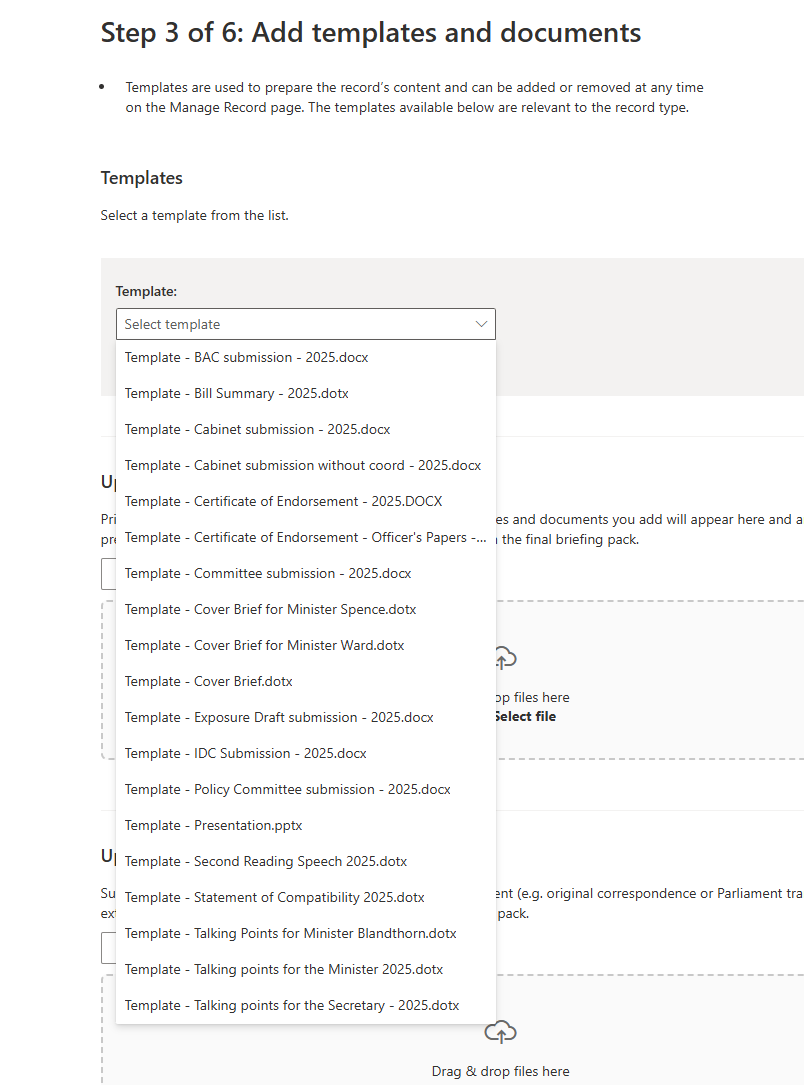The width and height of the screenshot is (804, 1085).
Task: Pick the Exposure Draft submission template
Action: pyautogui.click(x=279, y=717)
